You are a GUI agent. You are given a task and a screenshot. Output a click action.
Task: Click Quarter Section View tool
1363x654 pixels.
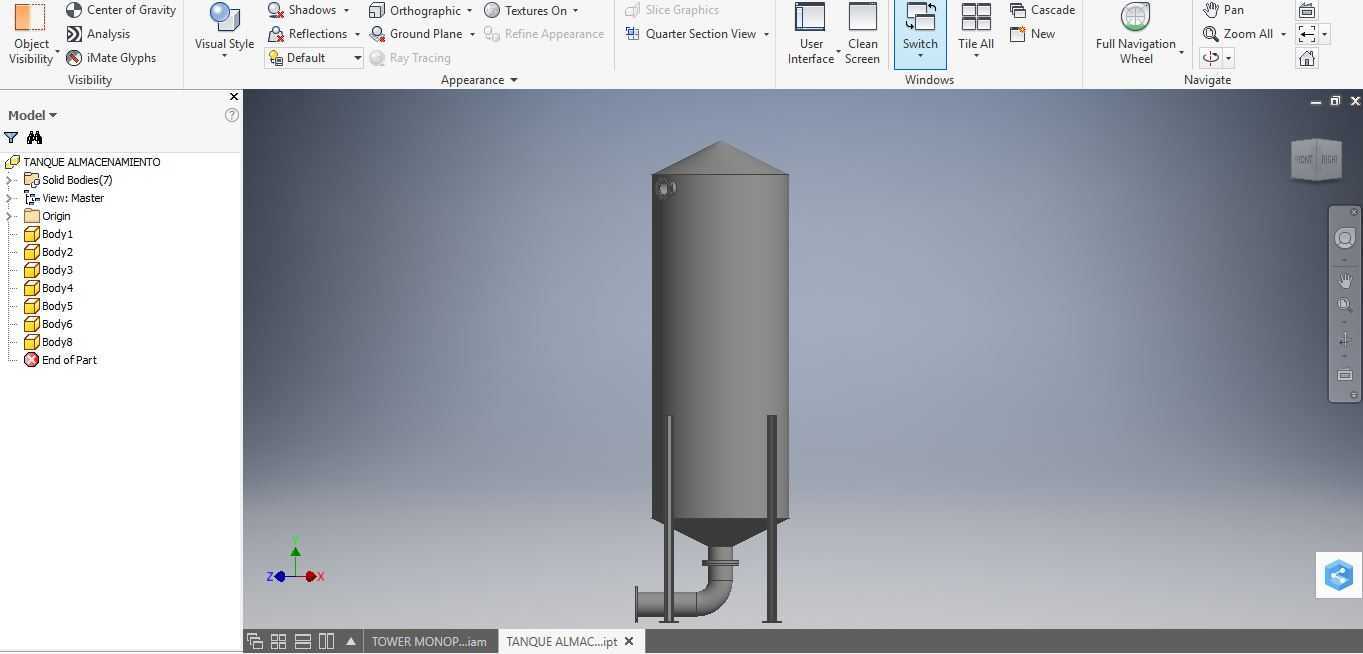(x=691, y=34)
